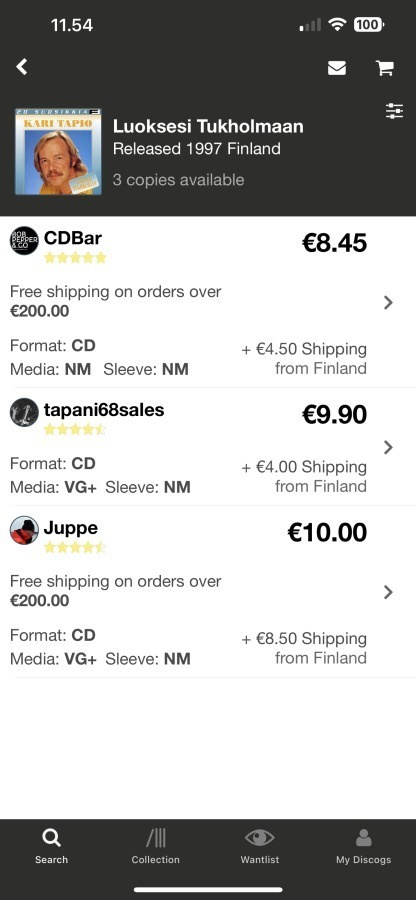This screenshot has height=900, width=416.
Task: Open the Juppe seller name link
Action: pyautogui.click(x=71, y=527)
